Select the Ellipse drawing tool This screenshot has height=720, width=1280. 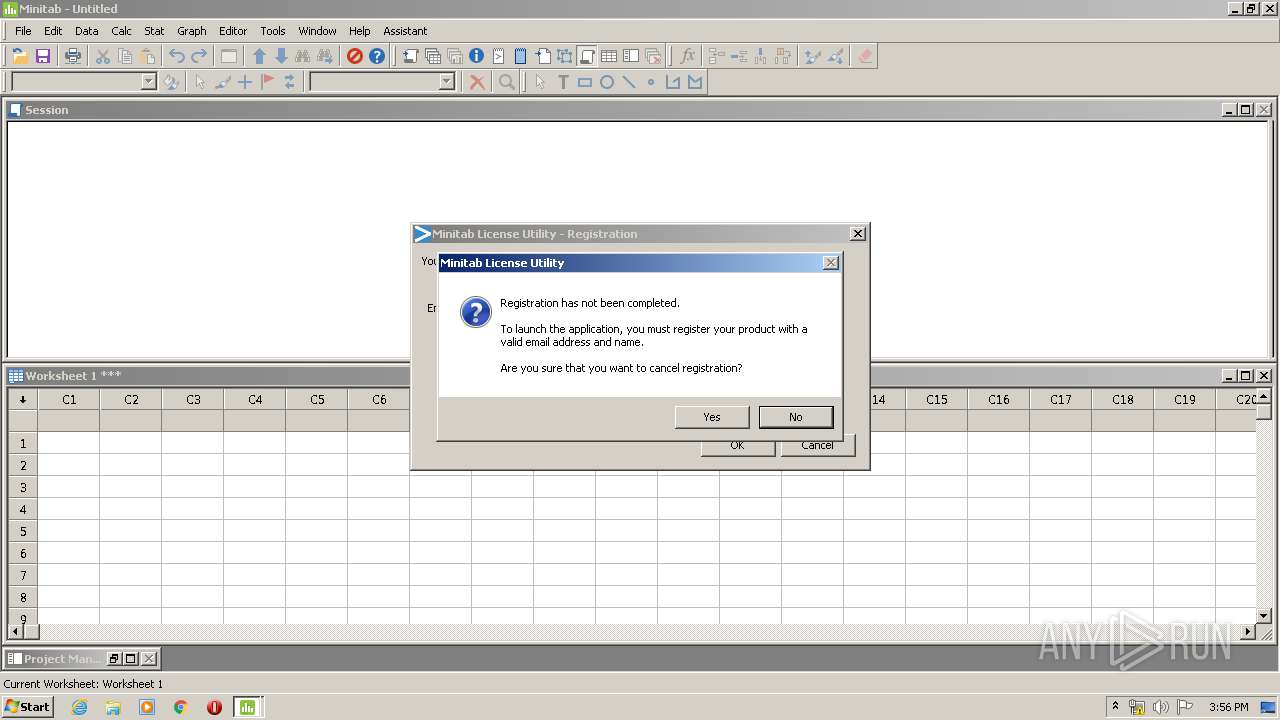[607, 82]
